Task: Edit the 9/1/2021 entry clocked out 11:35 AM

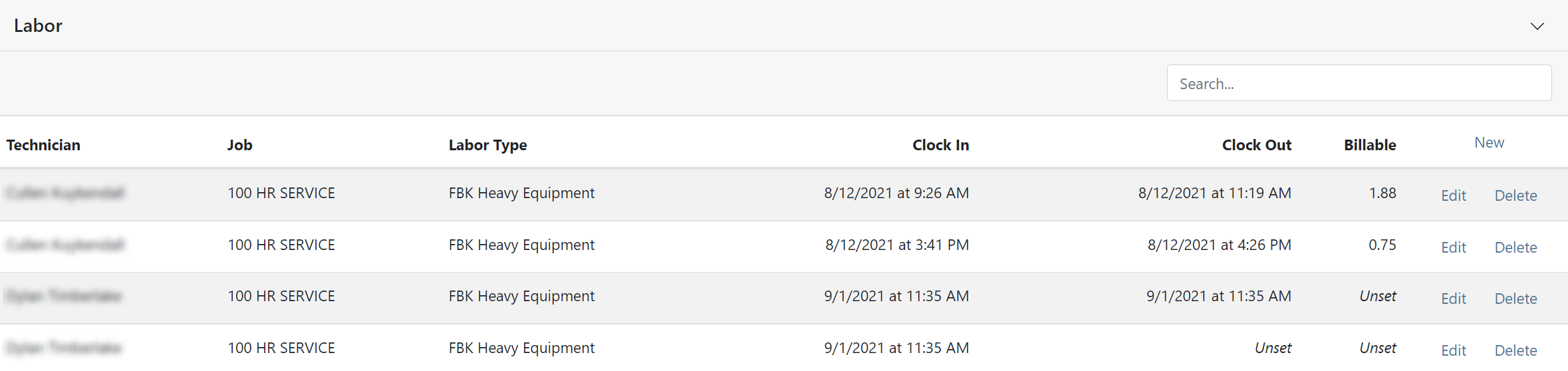Action: (x=1454, y=299)
